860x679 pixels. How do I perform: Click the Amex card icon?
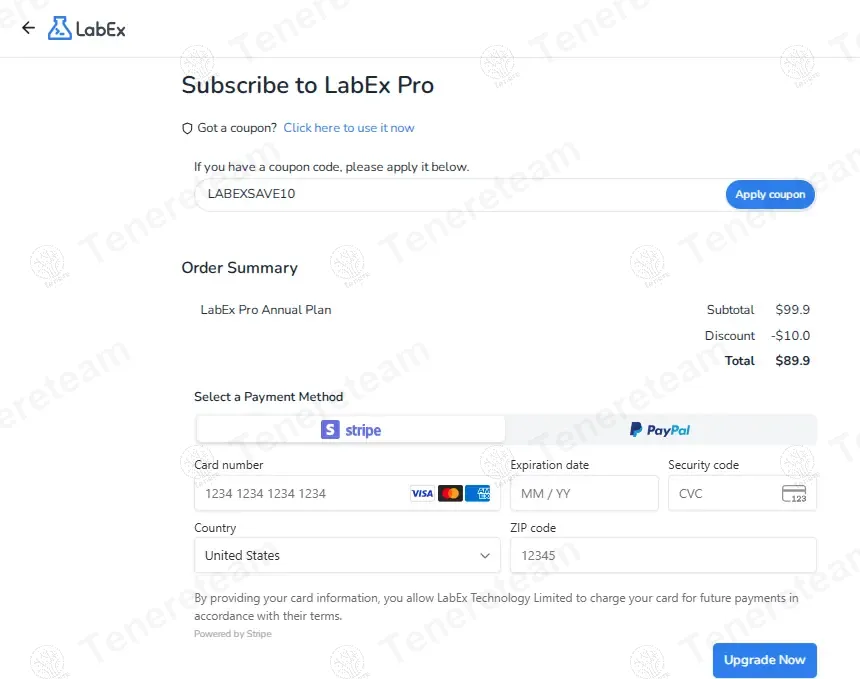477,493
